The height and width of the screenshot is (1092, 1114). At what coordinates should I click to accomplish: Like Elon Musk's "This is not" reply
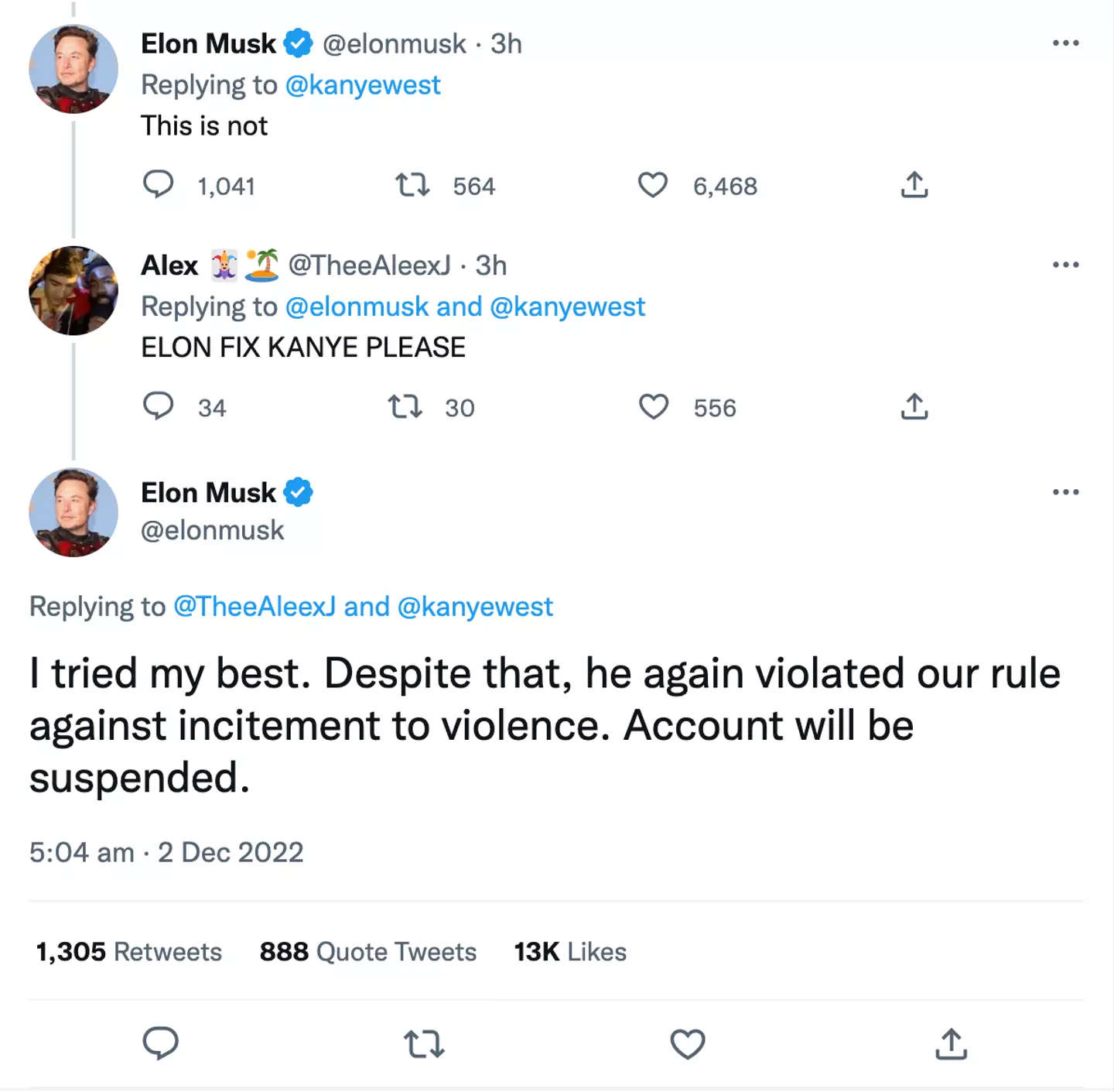(652, 186)
